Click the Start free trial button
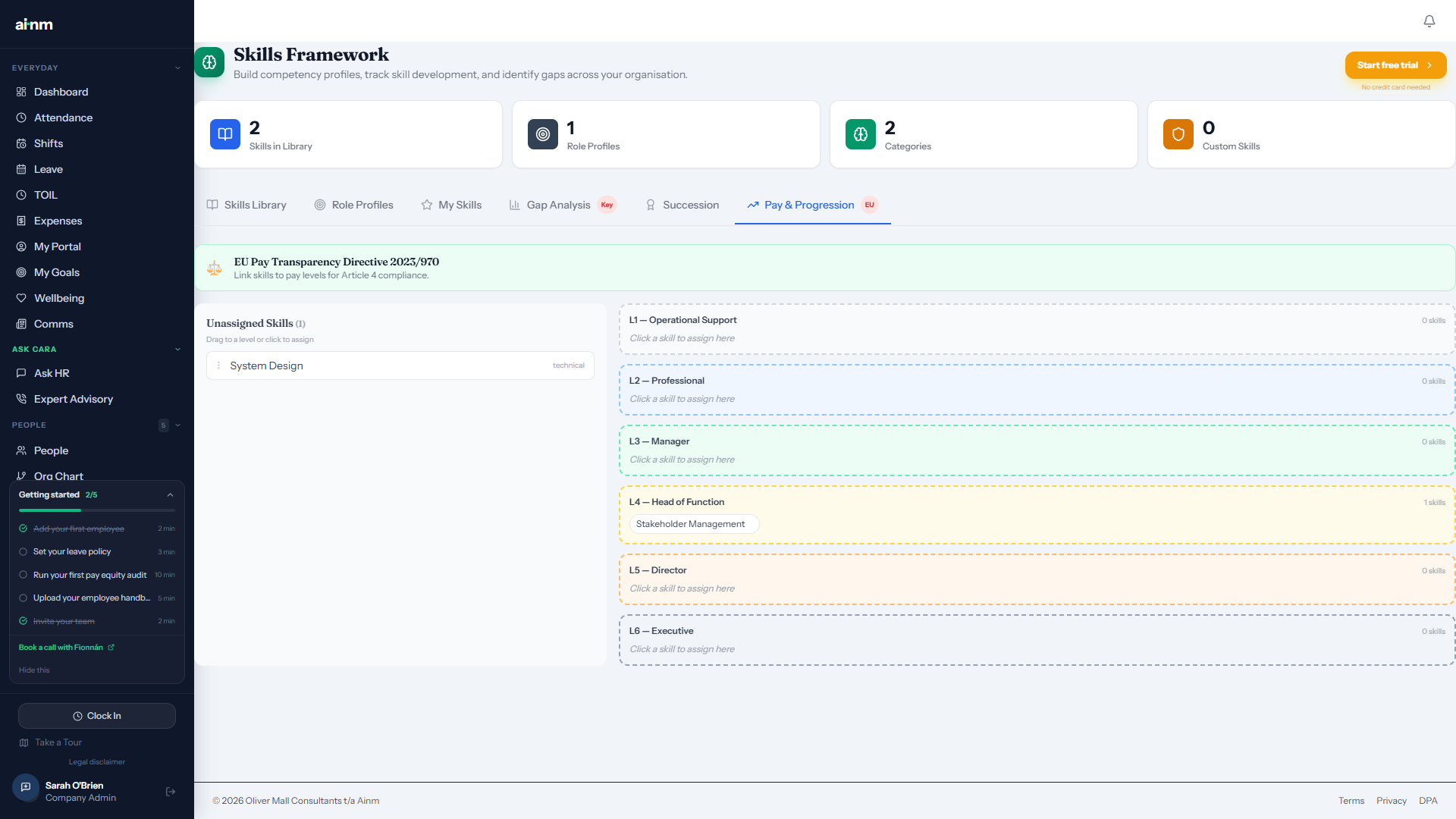This screenshot has width=1456, height=819. (x=1395, y=65)
